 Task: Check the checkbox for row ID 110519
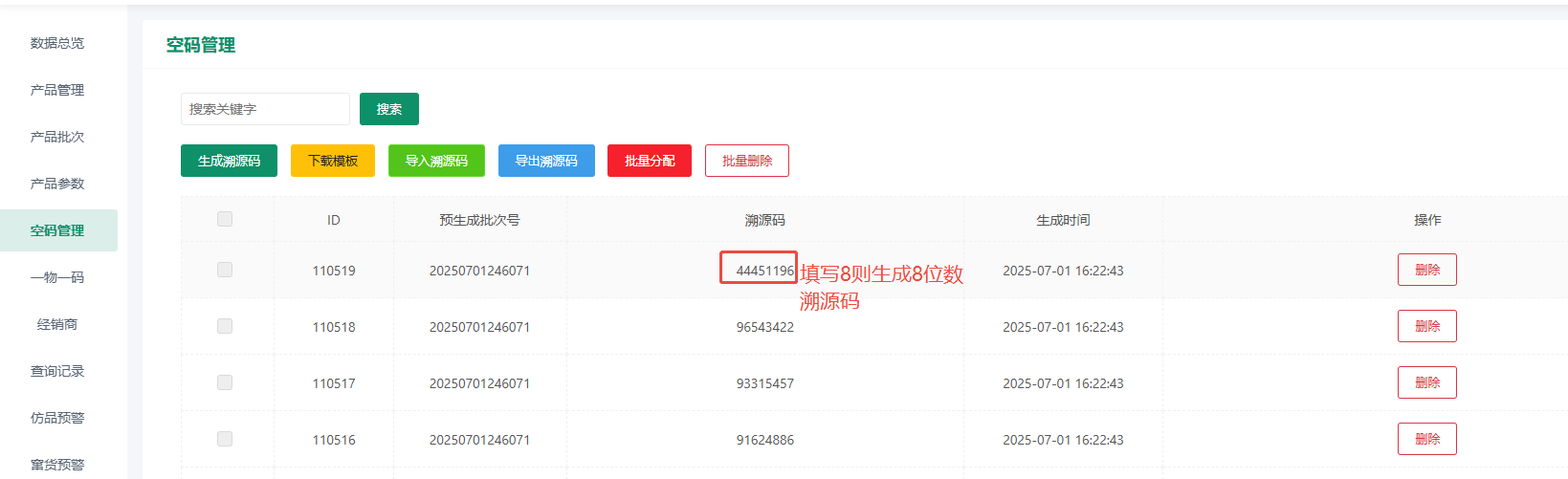[x=225, y=270]
